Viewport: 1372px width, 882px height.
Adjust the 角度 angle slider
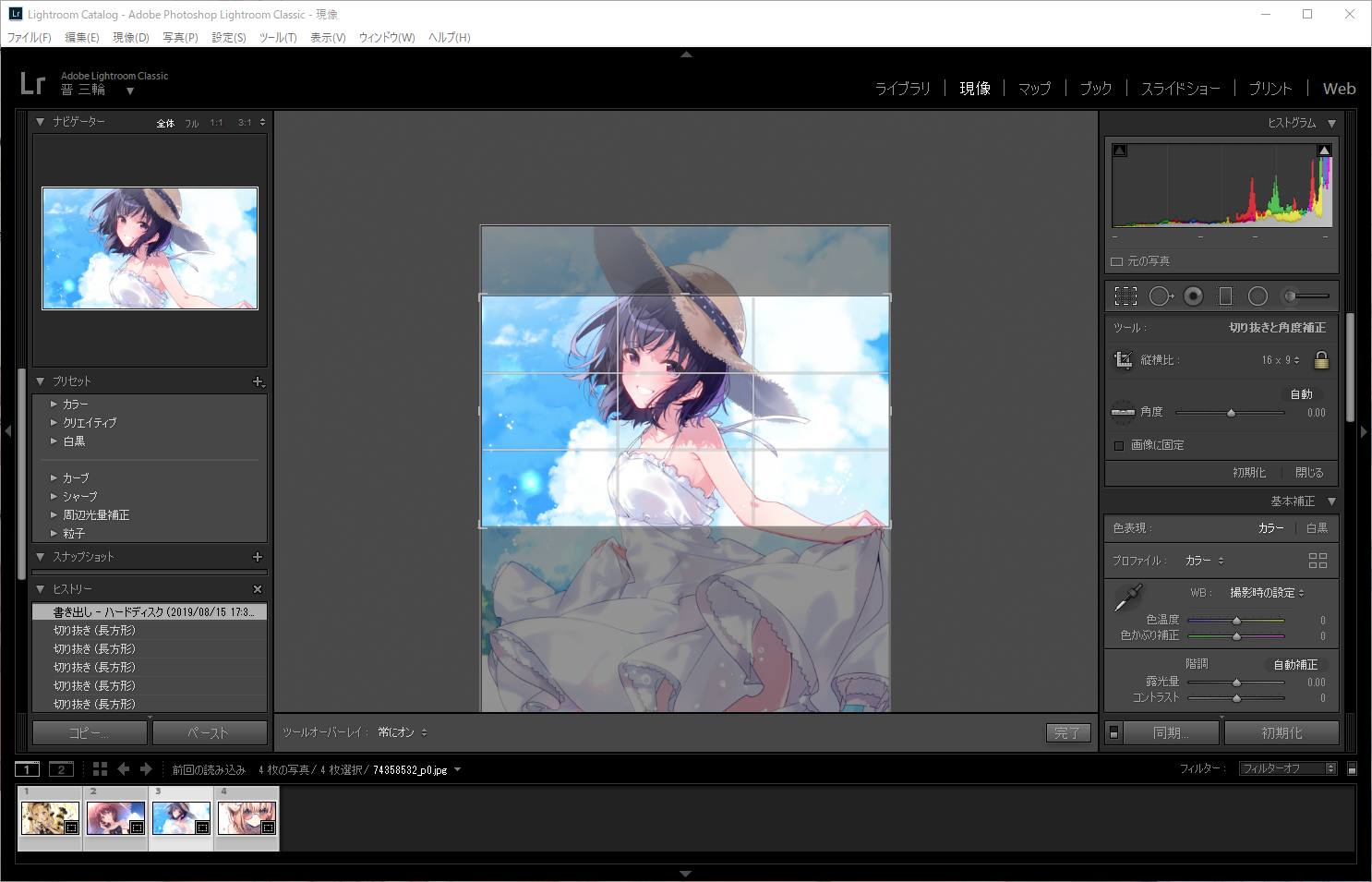click(1230, 413)
